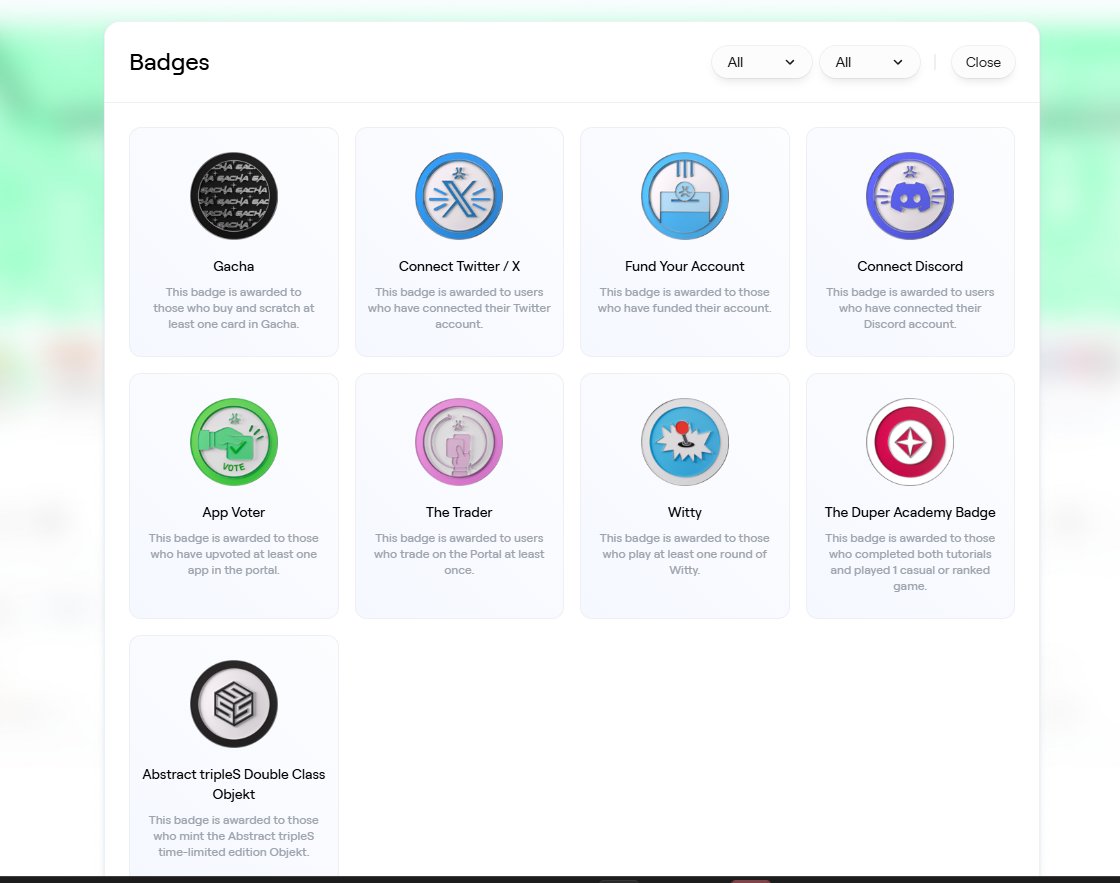Screen dimensions: 1120x883
Task: Open the first All filter dropdown
Action: [761, 62]
